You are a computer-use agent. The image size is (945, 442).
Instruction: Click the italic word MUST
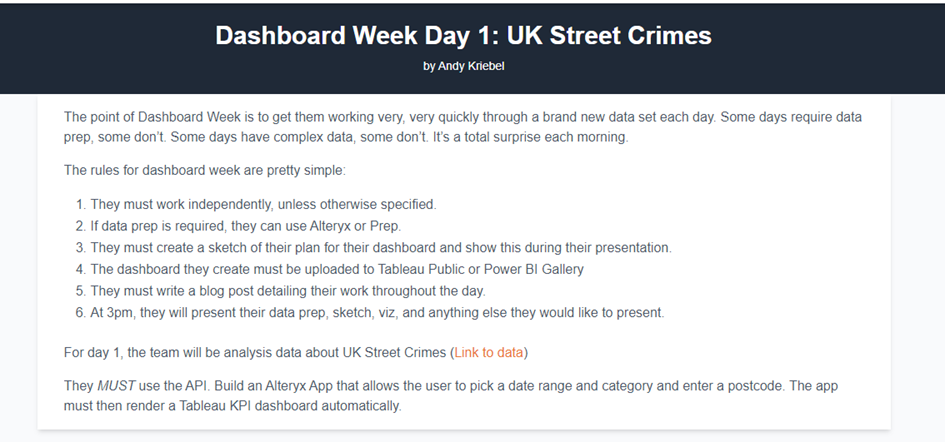[116, 386]
